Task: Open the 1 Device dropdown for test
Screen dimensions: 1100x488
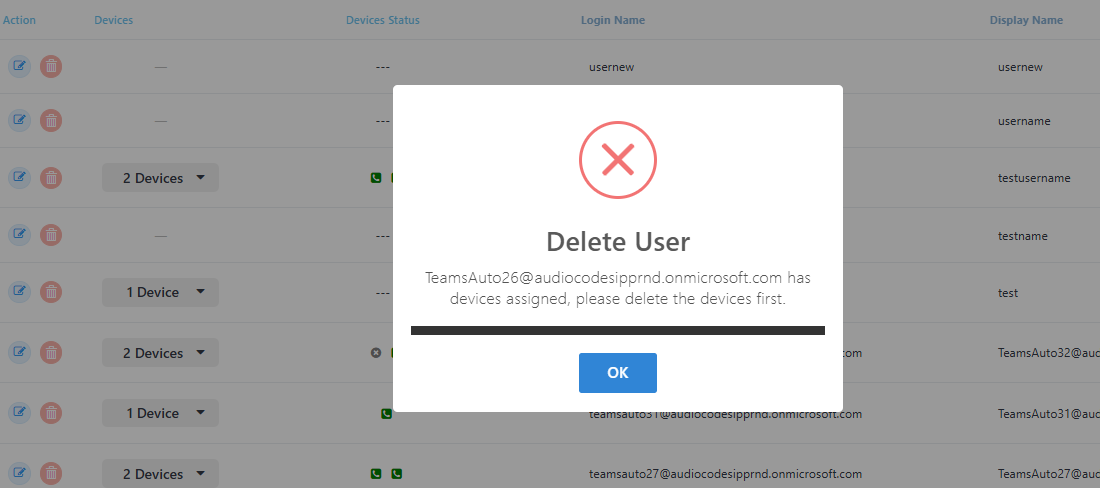Action: (160, 292)
